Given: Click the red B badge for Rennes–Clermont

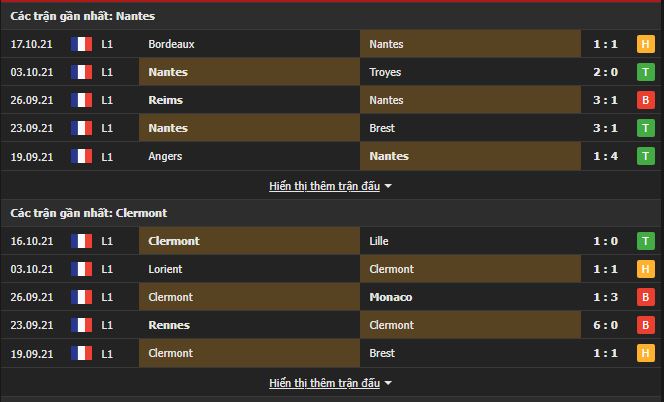Looking at the screenshot, I should click(x=646, y=325).
